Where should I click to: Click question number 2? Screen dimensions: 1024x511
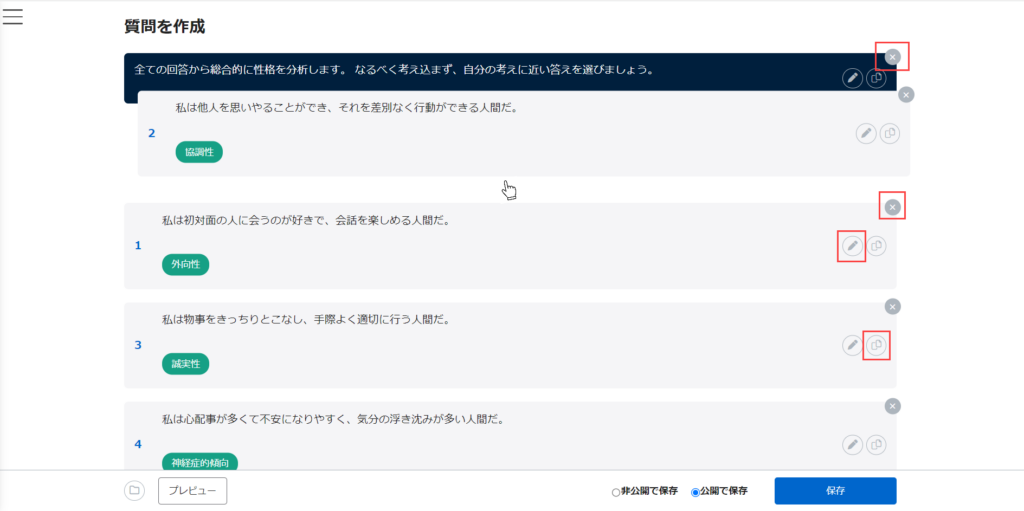(x=152, y=133)
